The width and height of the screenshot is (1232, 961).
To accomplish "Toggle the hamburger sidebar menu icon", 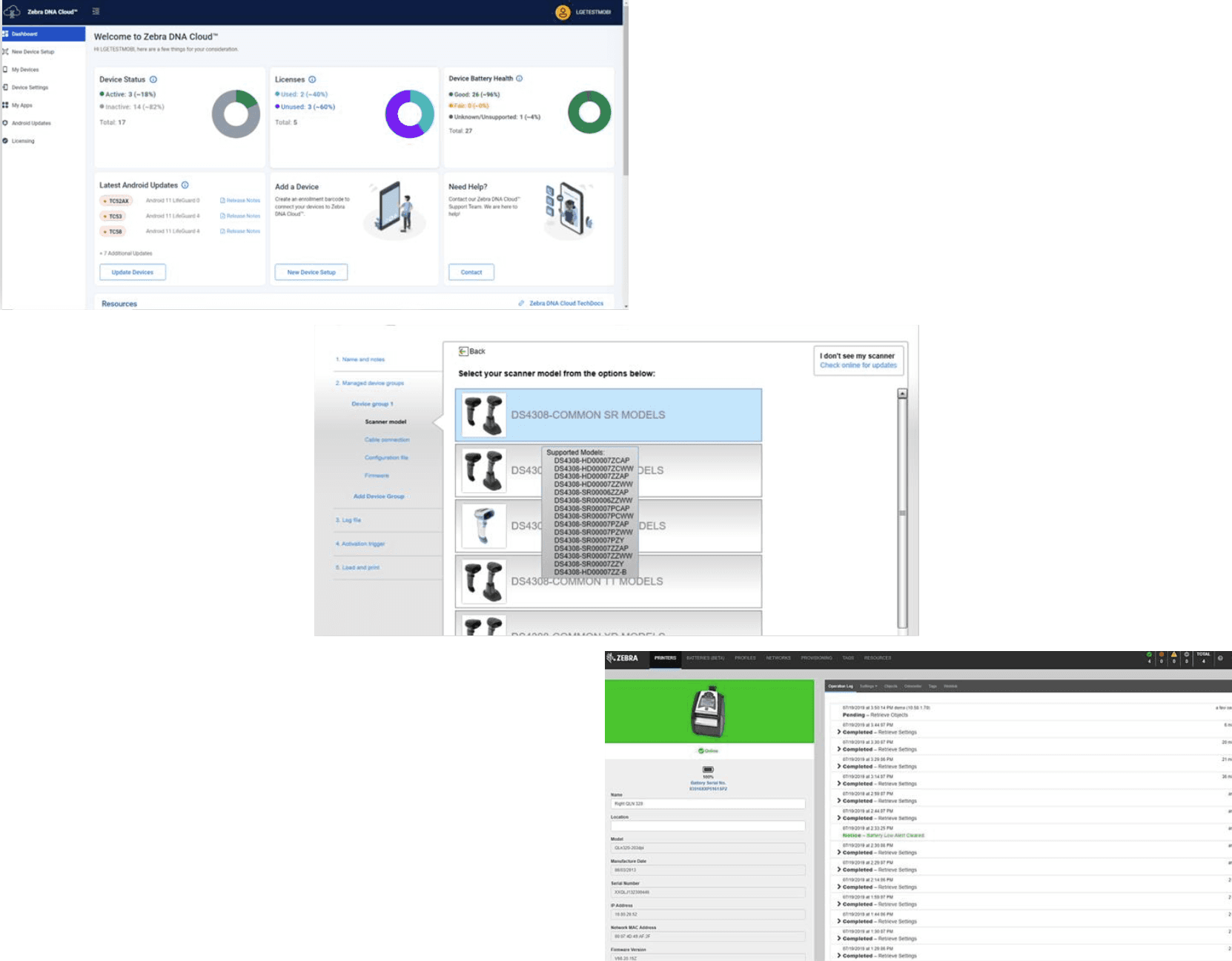I will tap(96, 11).
